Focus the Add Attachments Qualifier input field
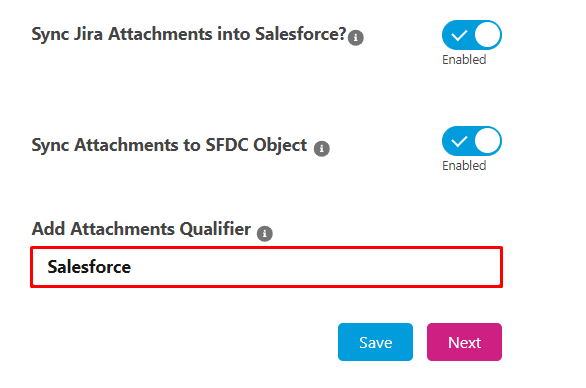This screenshot has height=388, width=586. 266,267
